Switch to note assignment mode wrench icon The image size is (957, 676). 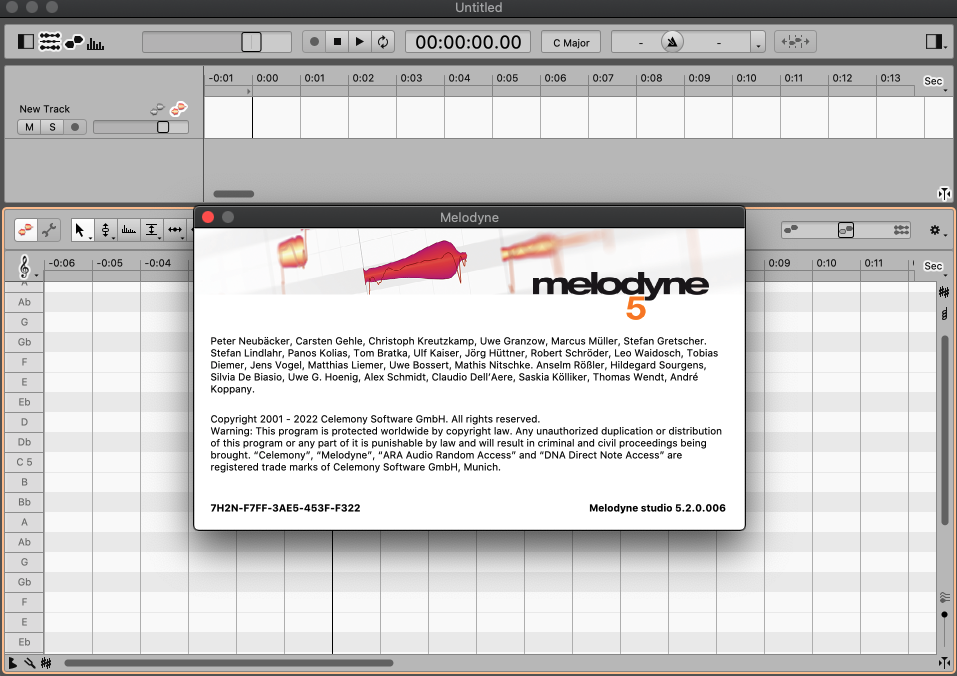(x=49, y=230)
